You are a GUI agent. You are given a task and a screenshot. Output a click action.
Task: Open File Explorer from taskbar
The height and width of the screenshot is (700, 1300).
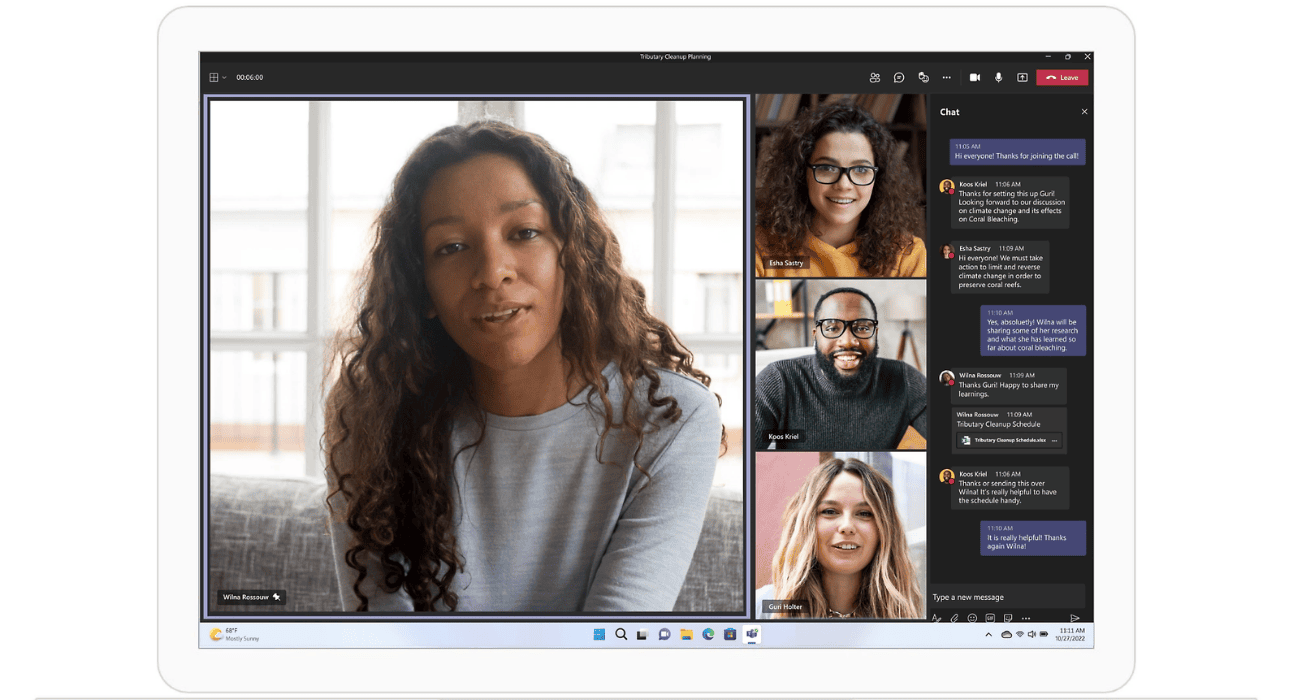pyautogui.click(x=686, y=634)
